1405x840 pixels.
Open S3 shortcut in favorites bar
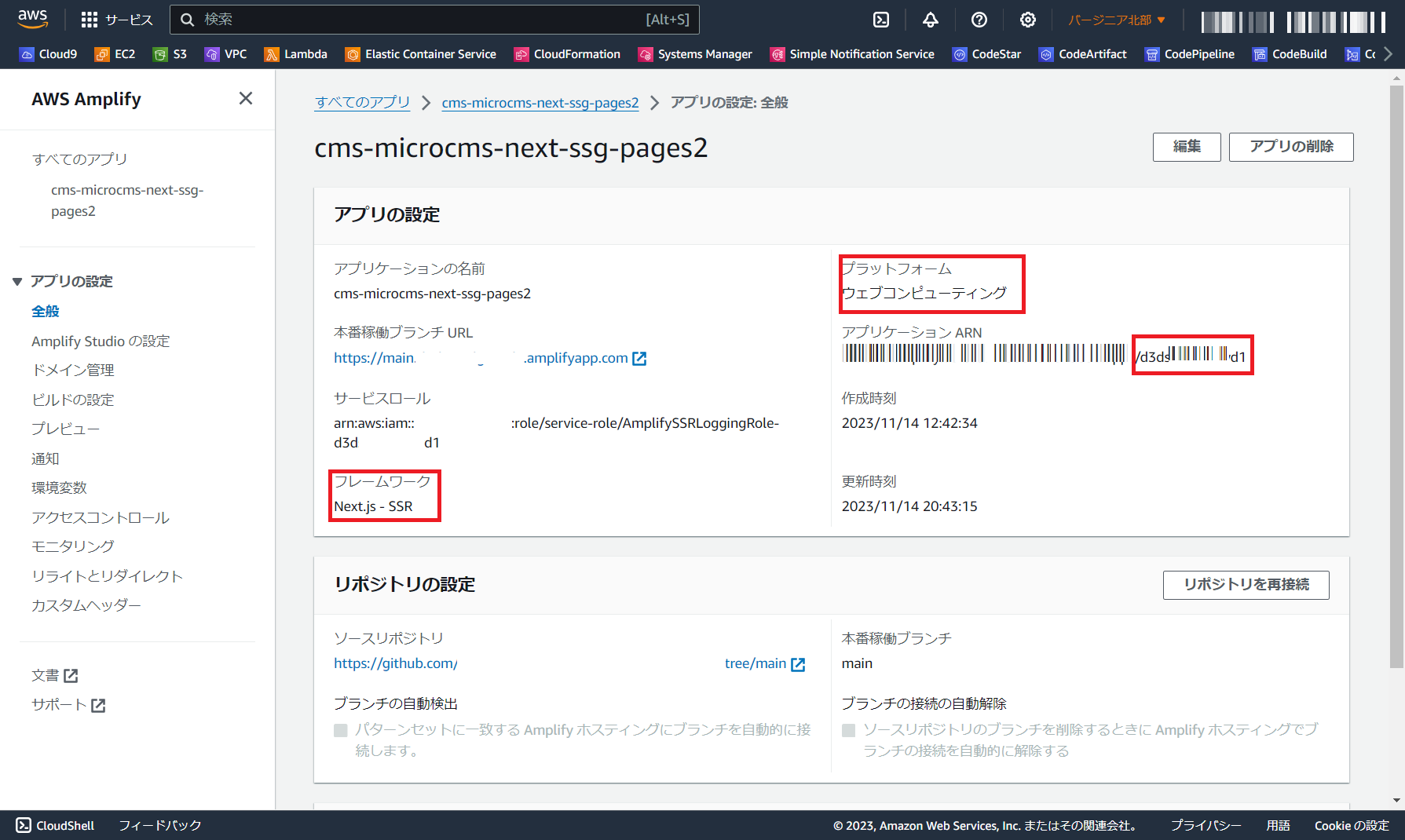tap(170, 54)
